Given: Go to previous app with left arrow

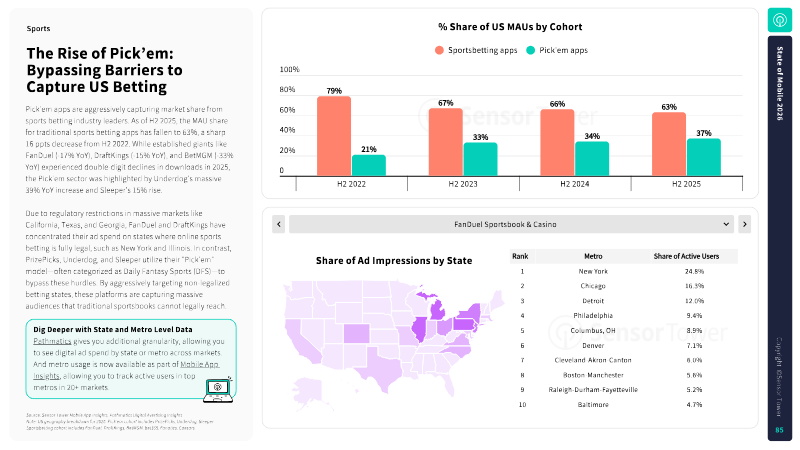Looking at the screenshot, I should click(x=279, y=224).
